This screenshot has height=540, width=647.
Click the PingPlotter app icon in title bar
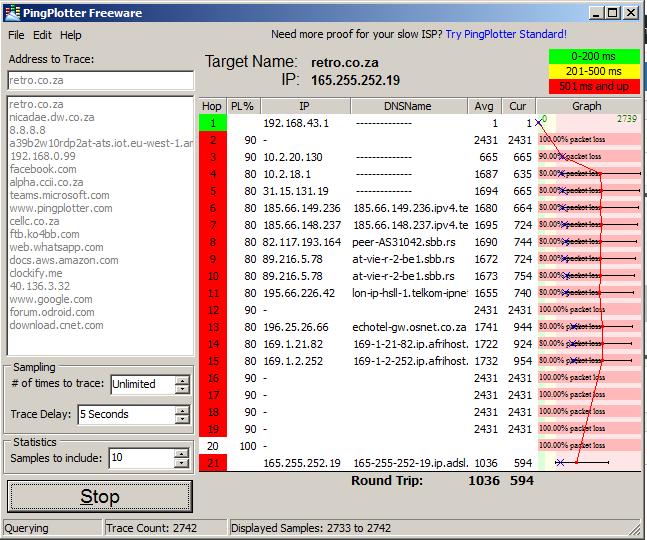coord(12,13)
